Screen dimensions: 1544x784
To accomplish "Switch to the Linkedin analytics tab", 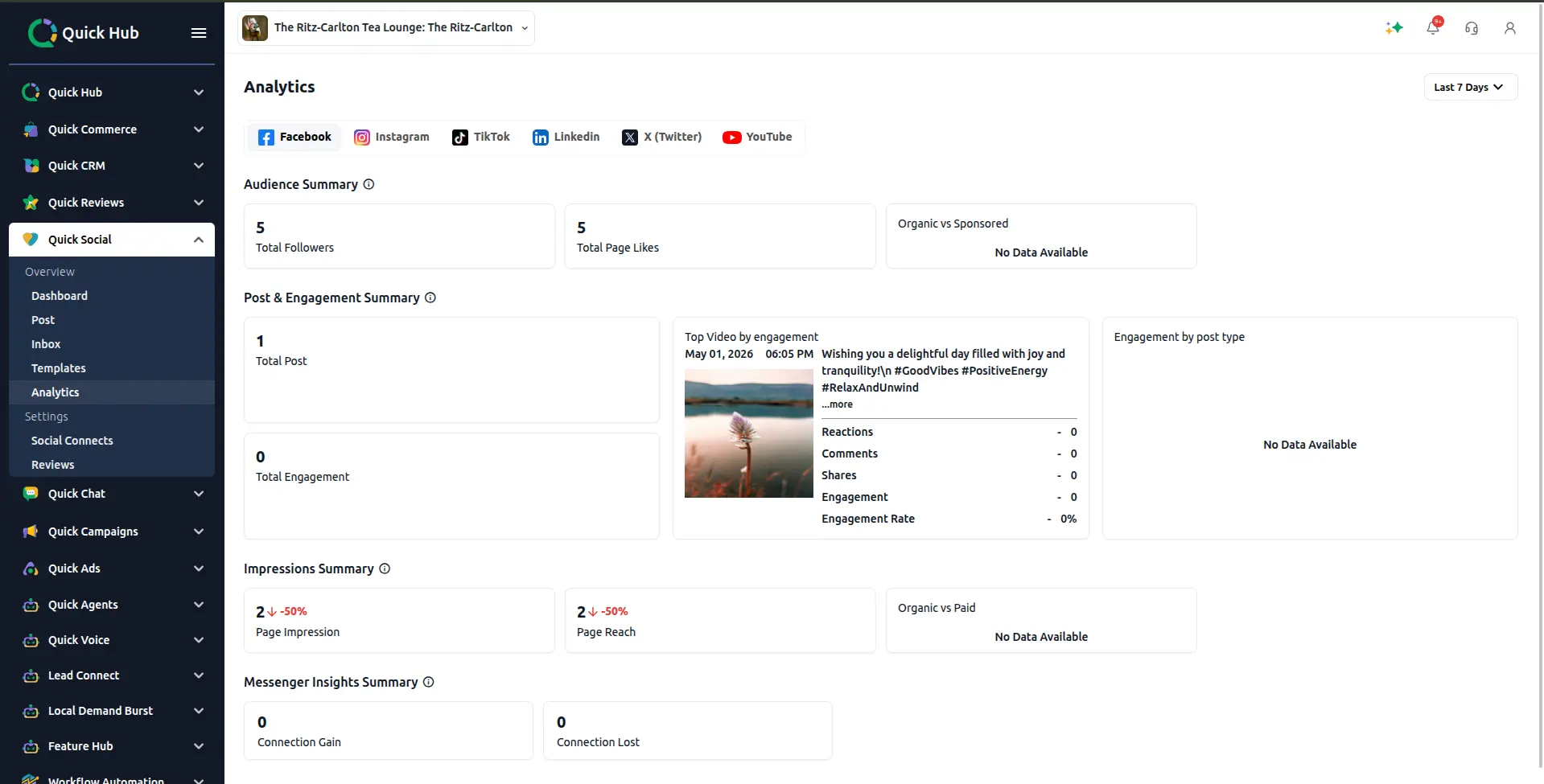I will point(566,138).
